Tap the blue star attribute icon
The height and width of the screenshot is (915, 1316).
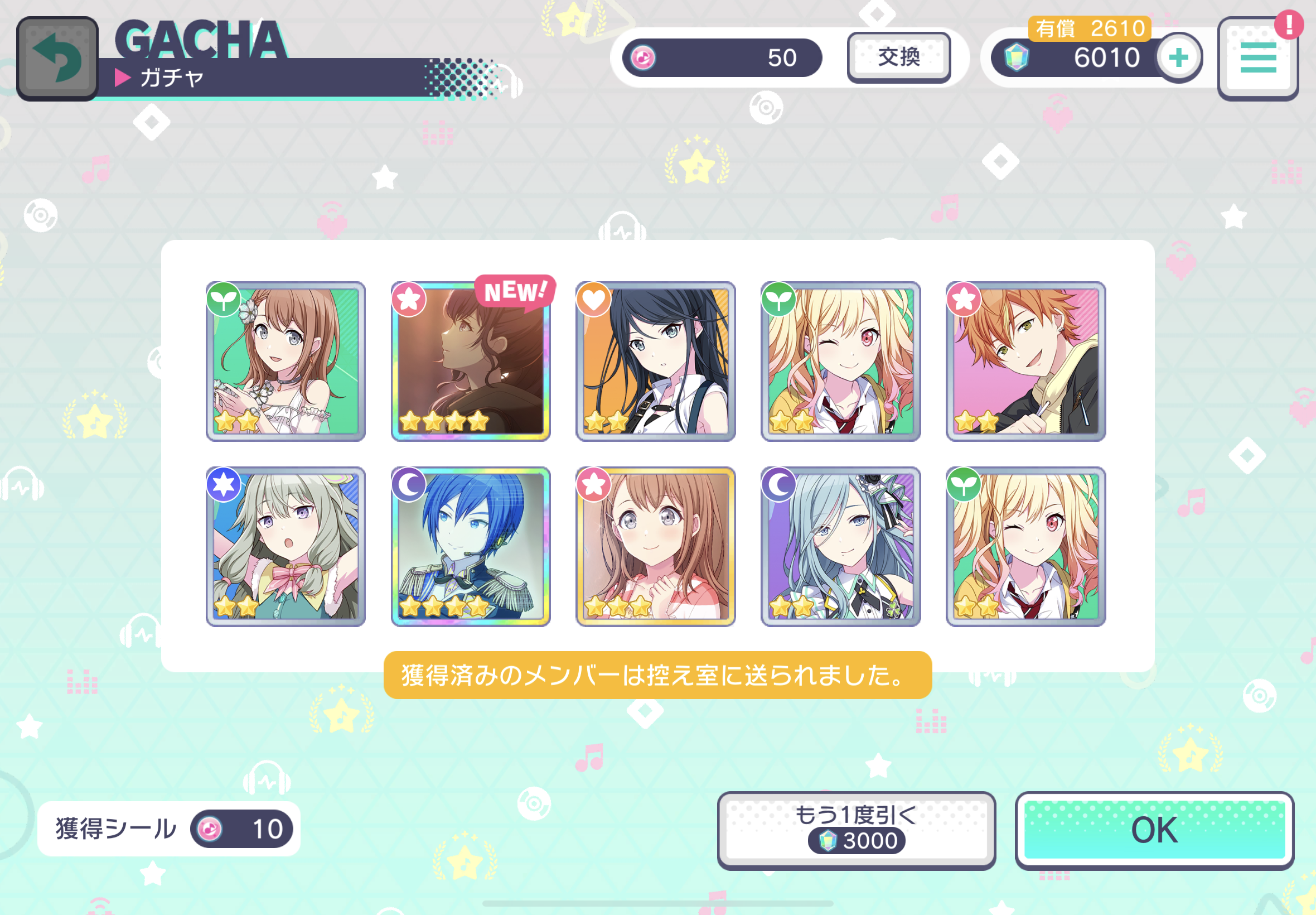224,484
